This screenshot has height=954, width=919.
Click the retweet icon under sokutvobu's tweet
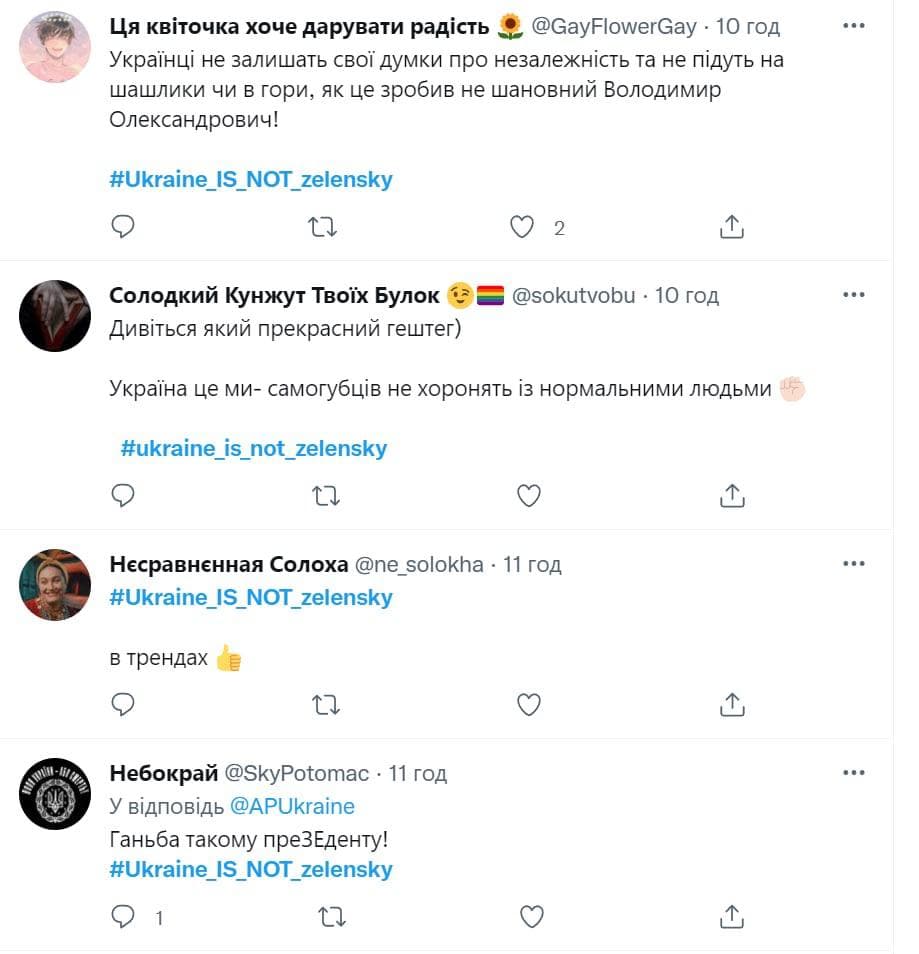(326, 495)
